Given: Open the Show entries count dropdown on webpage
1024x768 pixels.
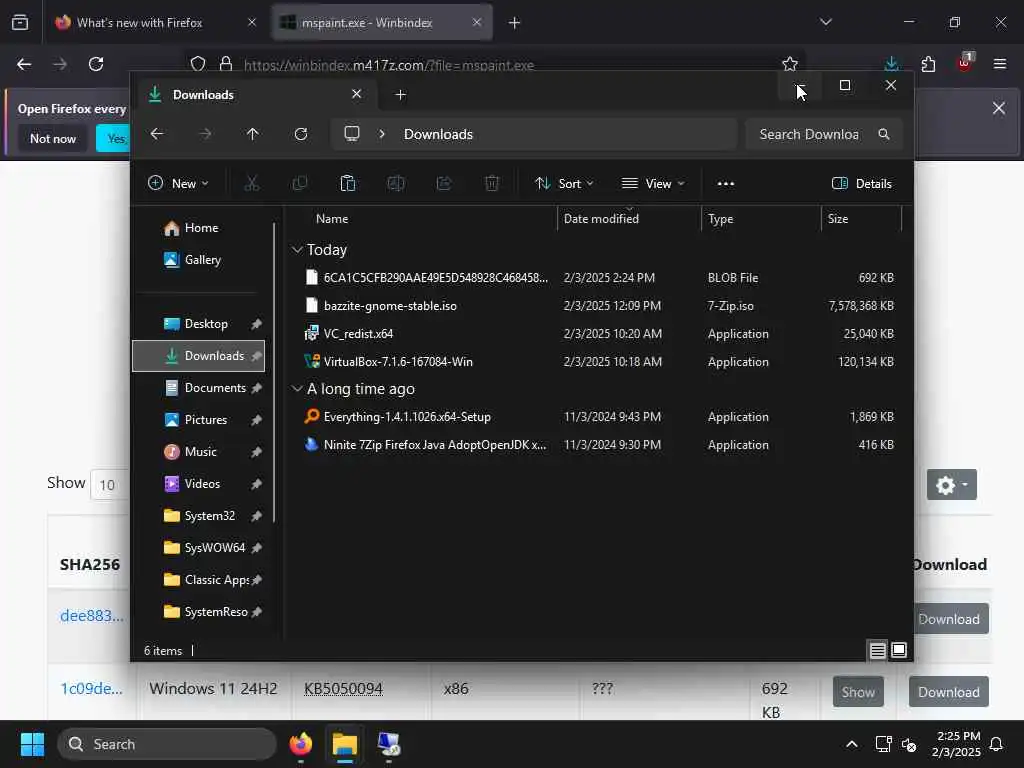Looking at the screenshot, I should [110, 485].
